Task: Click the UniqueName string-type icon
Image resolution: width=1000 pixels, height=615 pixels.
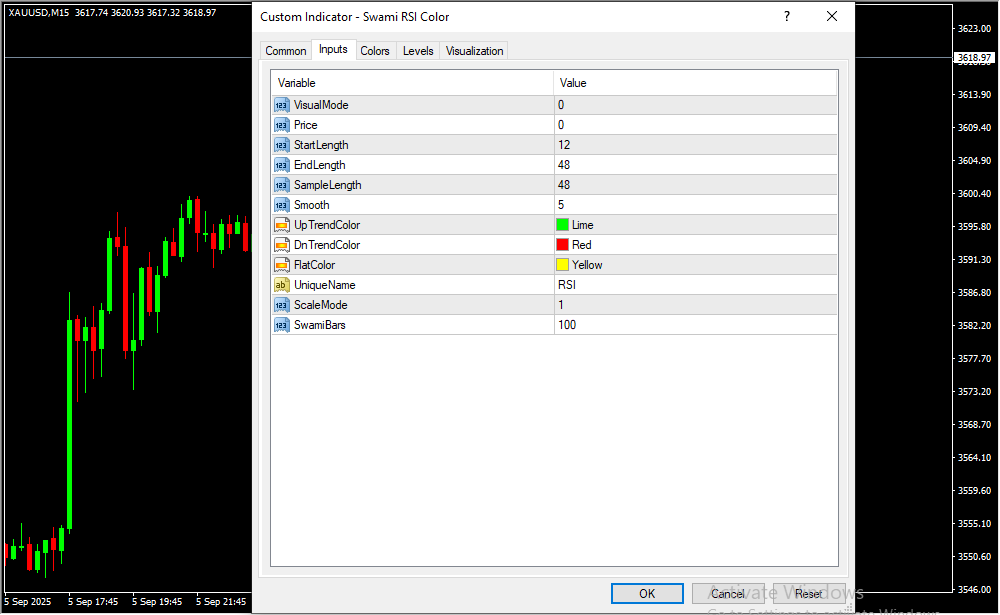Action: (x=281, y=285)
